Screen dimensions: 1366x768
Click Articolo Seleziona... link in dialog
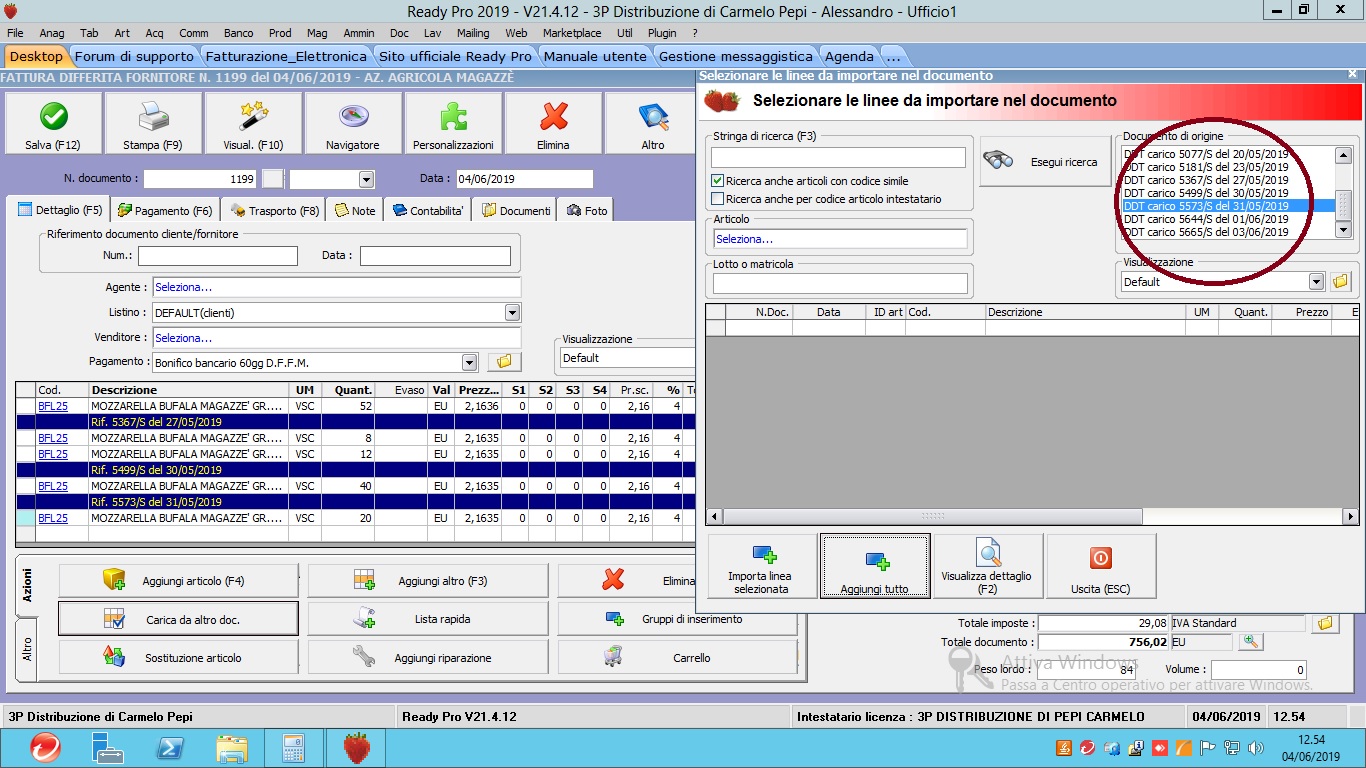[x=745, y=239]
